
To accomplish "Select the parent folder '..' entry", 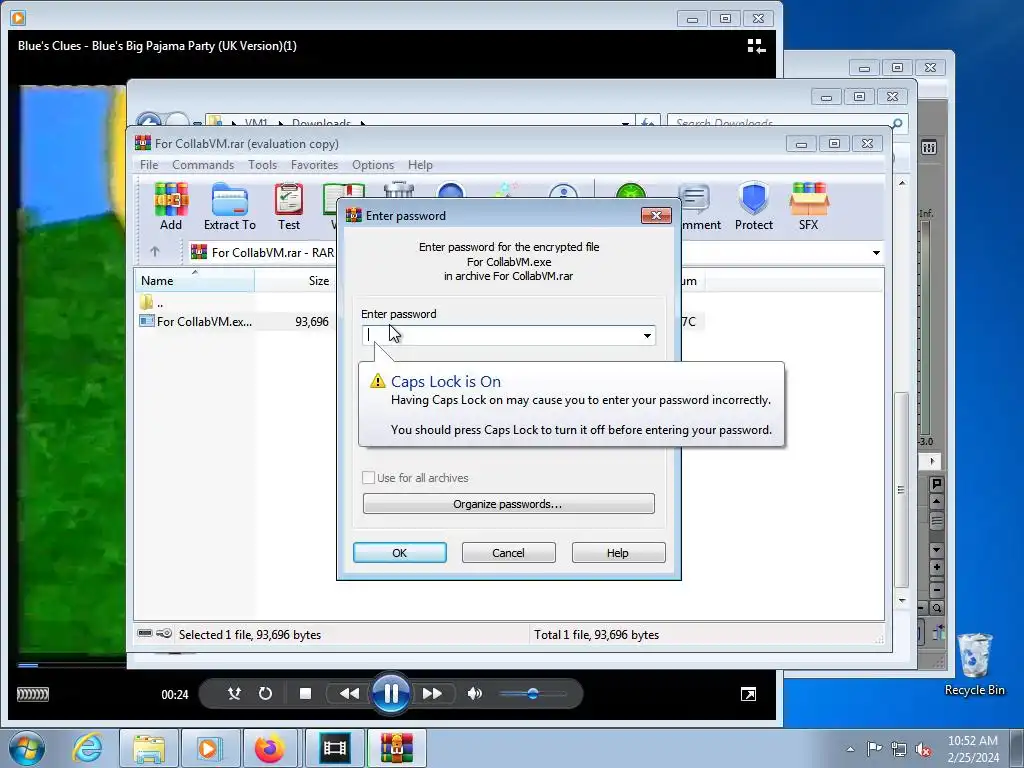I will 152,302.
